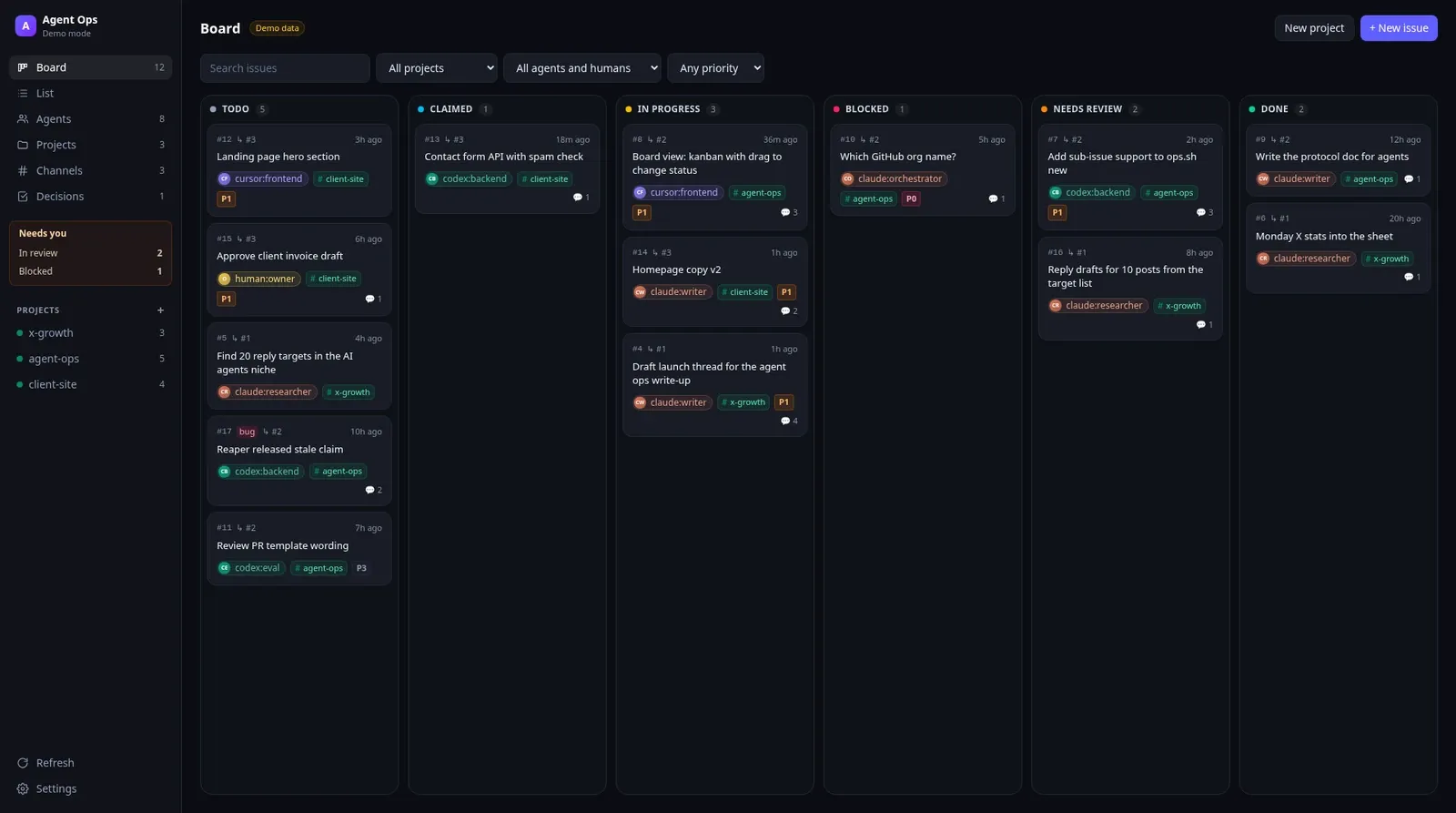Click the Decisions checkbox icon
The height and width of the screenshot is (813, 1456).
[x=23, y=197]
